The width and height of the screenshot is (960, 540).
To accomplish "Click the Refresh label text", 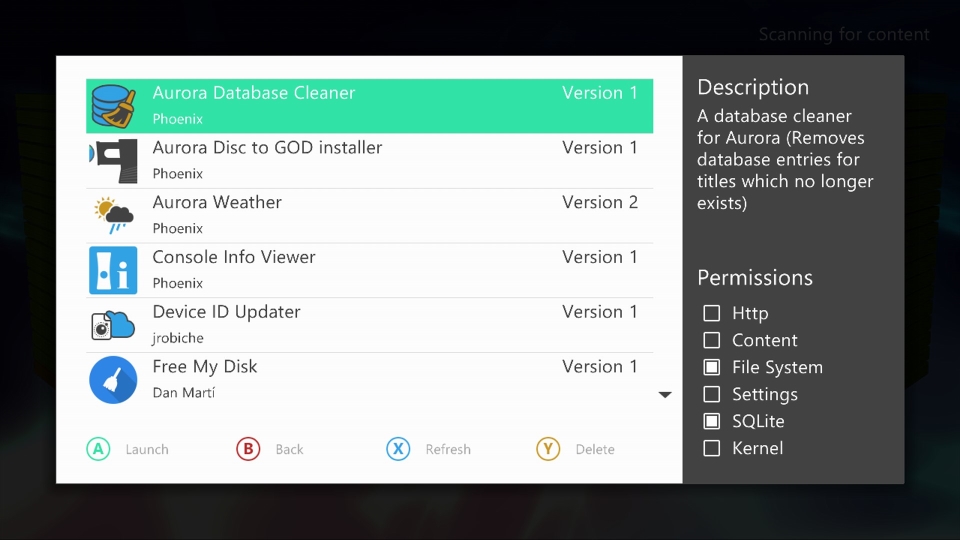I will [447, 450].
